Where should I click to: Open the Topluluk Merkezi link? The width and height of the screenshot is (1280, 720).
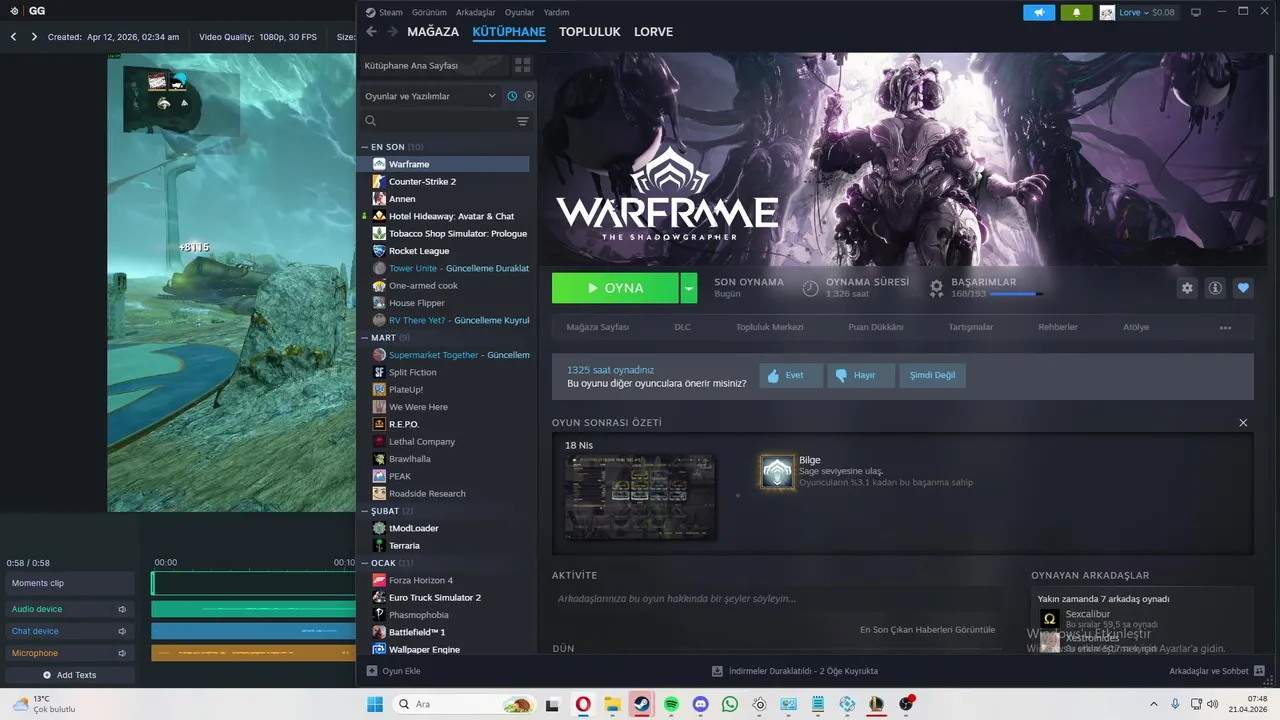tap(770, 327)
